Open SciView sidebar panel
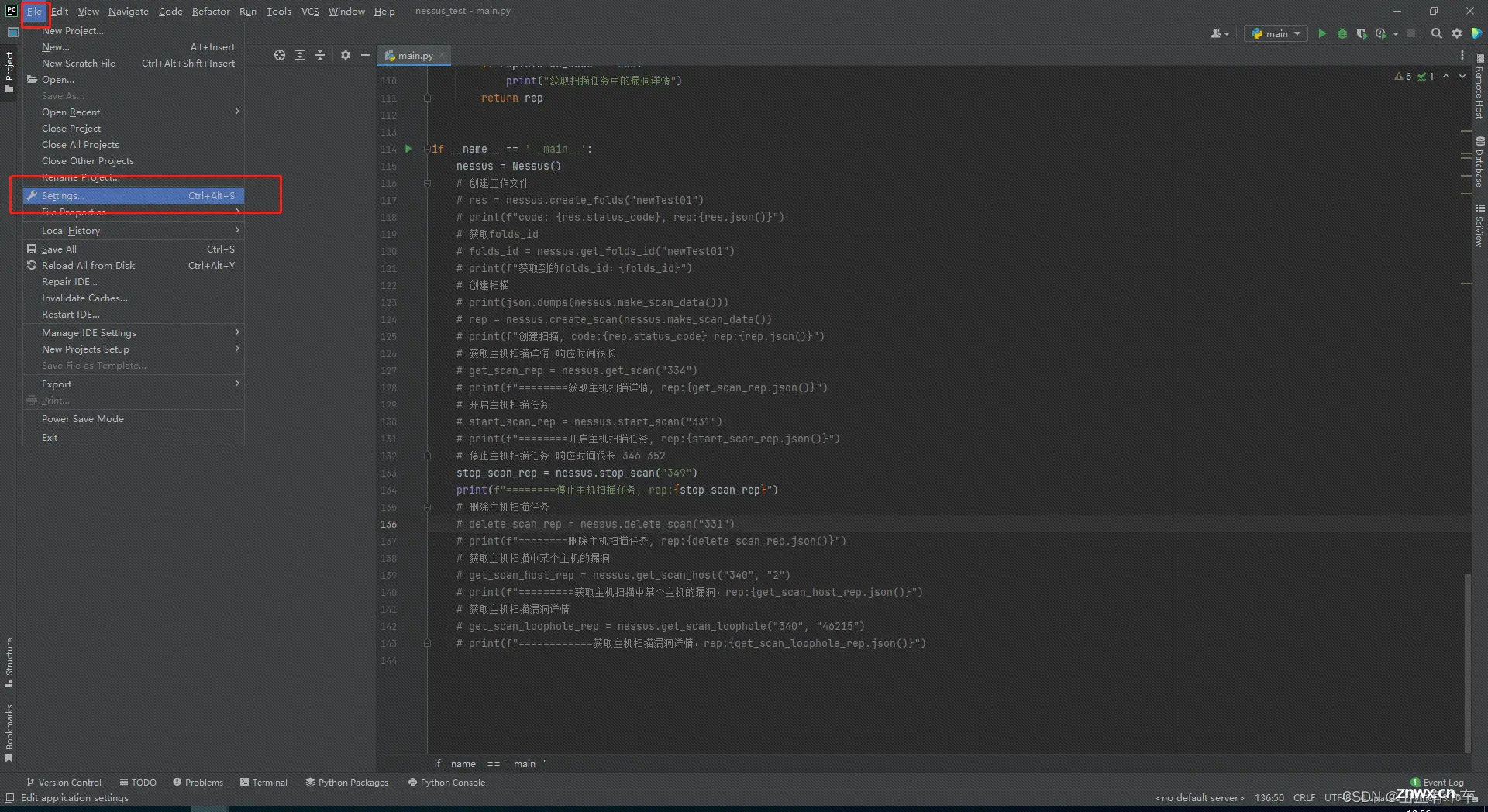This screenshot has width=1488, height=812. (1479, 226)
